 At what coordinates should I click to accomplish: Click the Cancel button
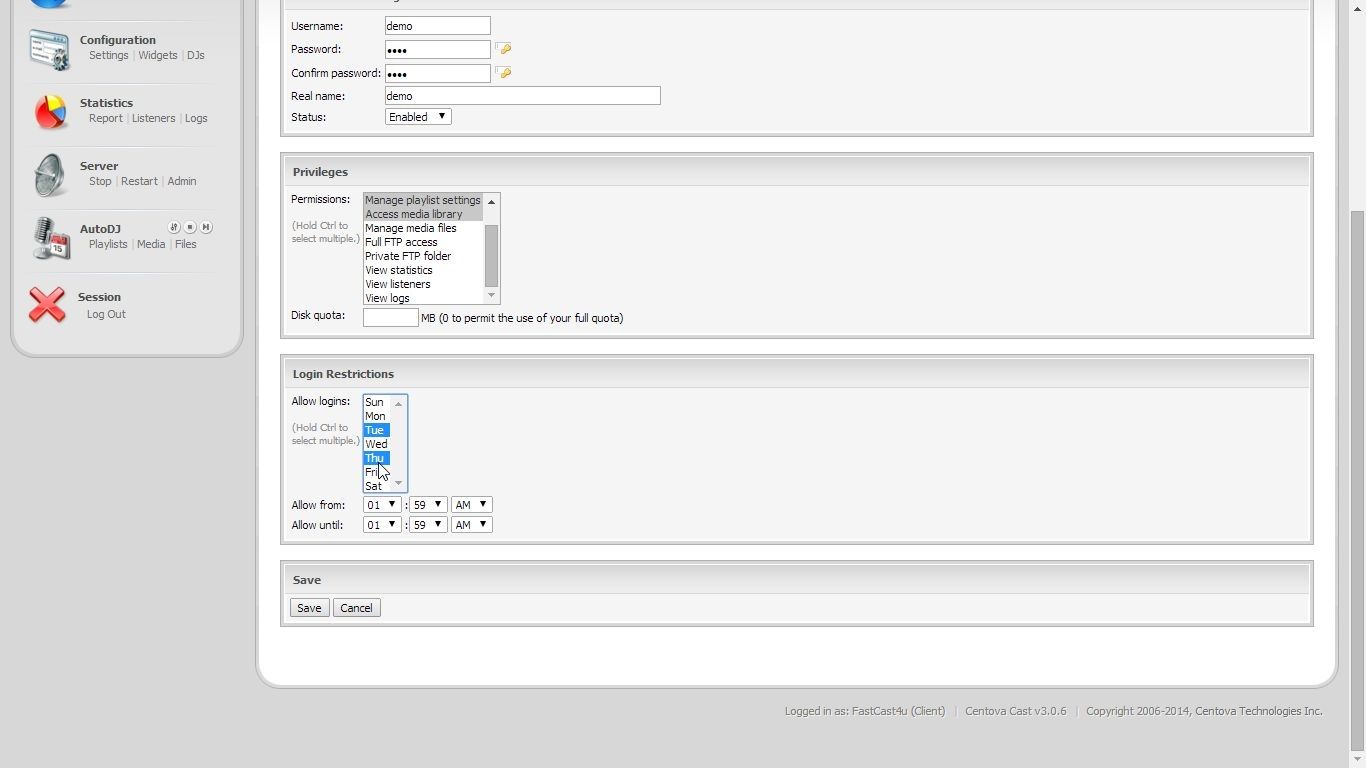[356, 608]
